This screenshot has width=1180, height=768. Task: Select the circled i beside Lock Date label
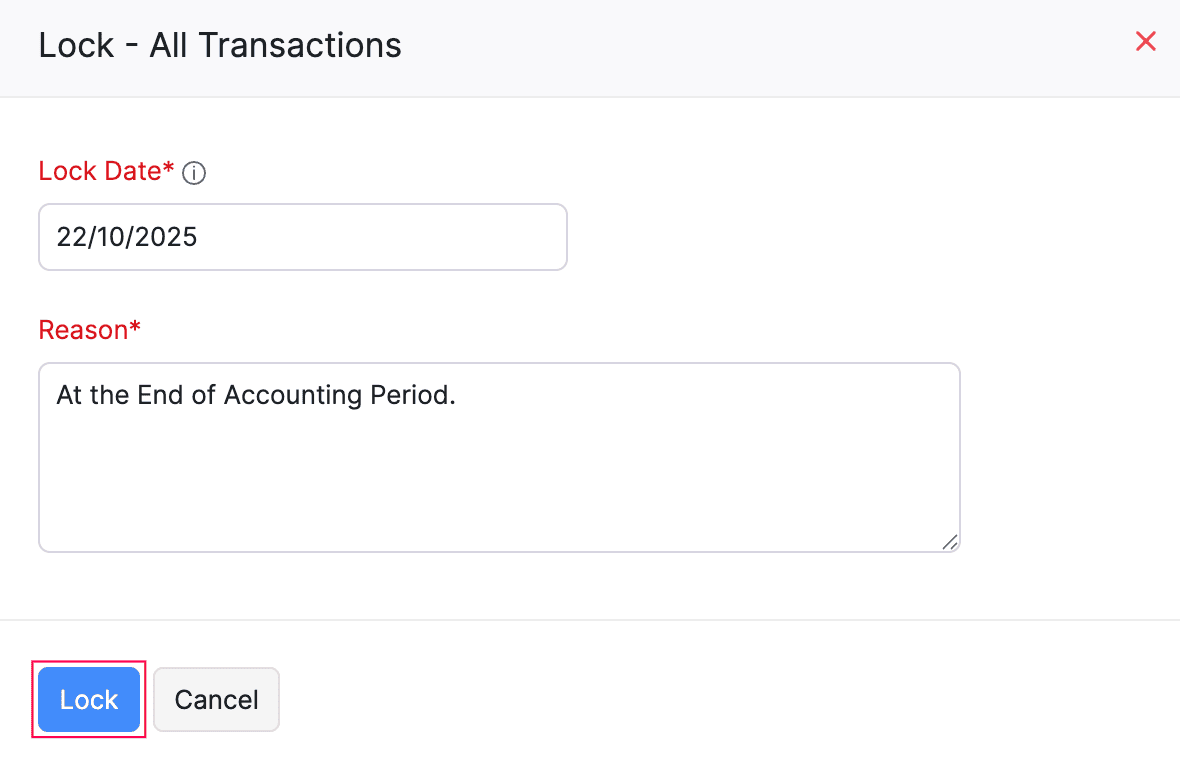[x=194, y=172]
